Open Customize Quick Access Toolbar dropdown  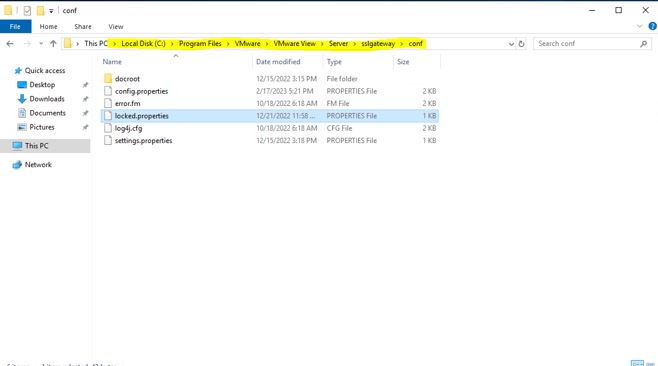(51, 11)
